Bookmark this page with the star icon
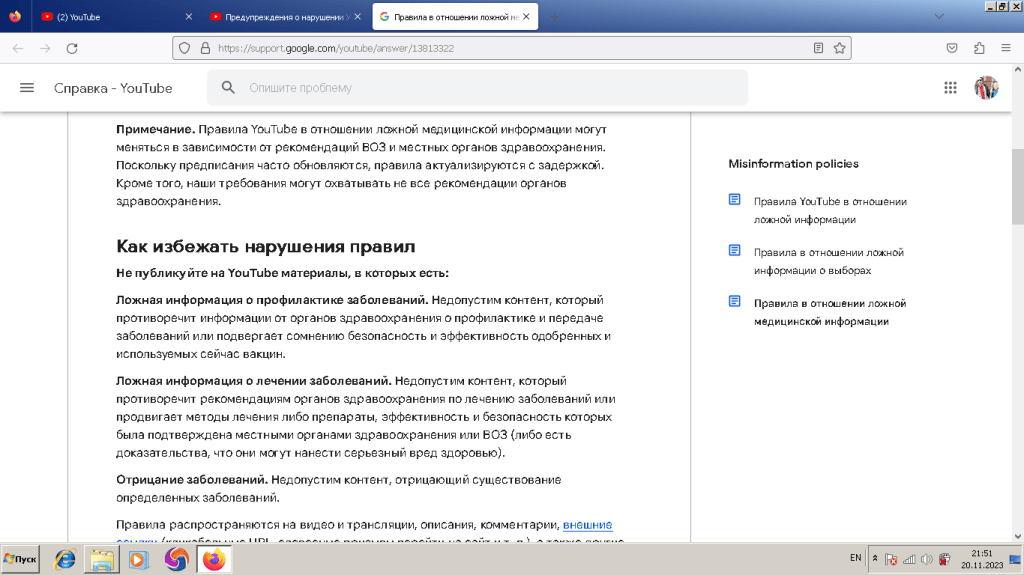 [840, 48]
